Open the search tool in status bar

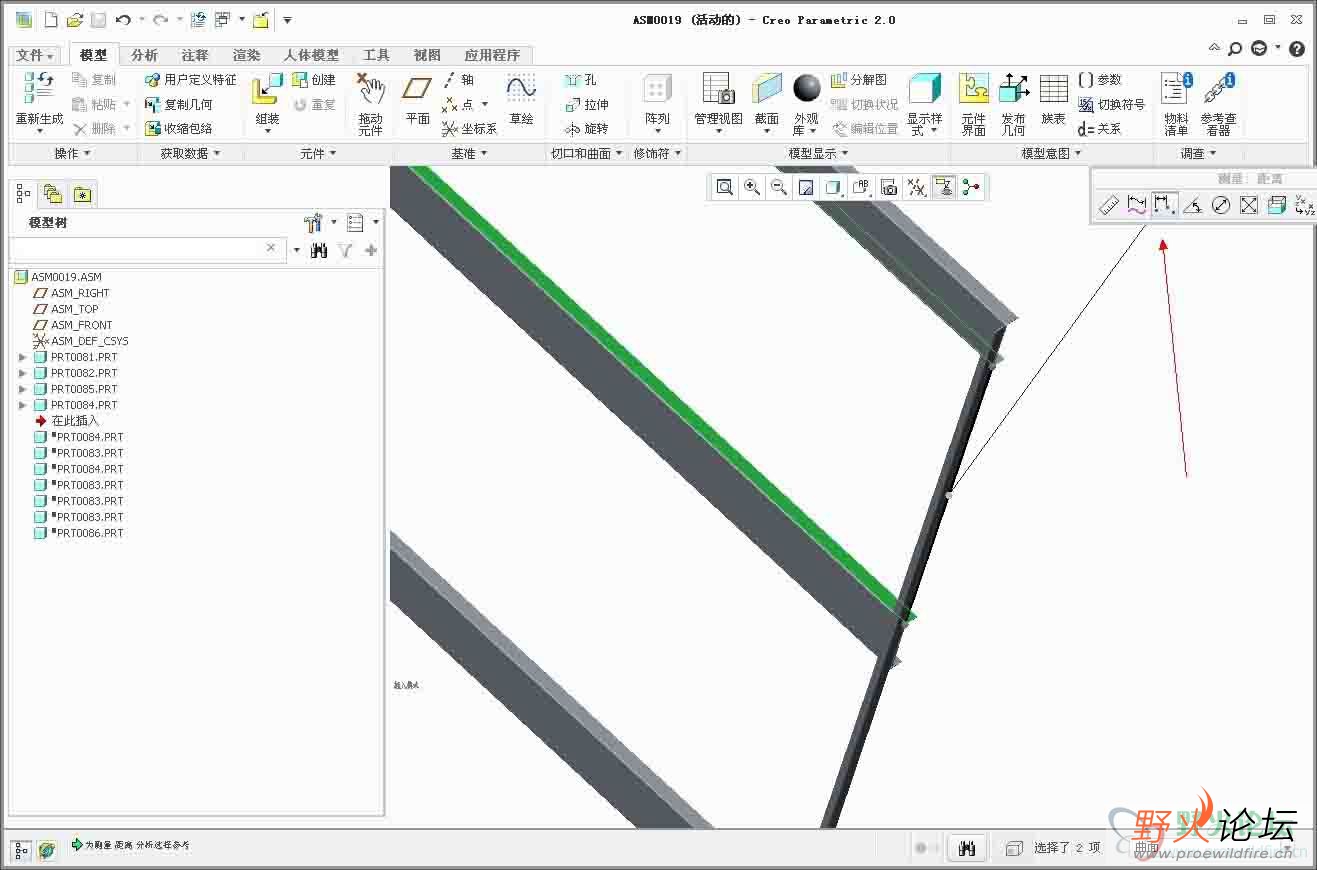click(x=967, y=848)
